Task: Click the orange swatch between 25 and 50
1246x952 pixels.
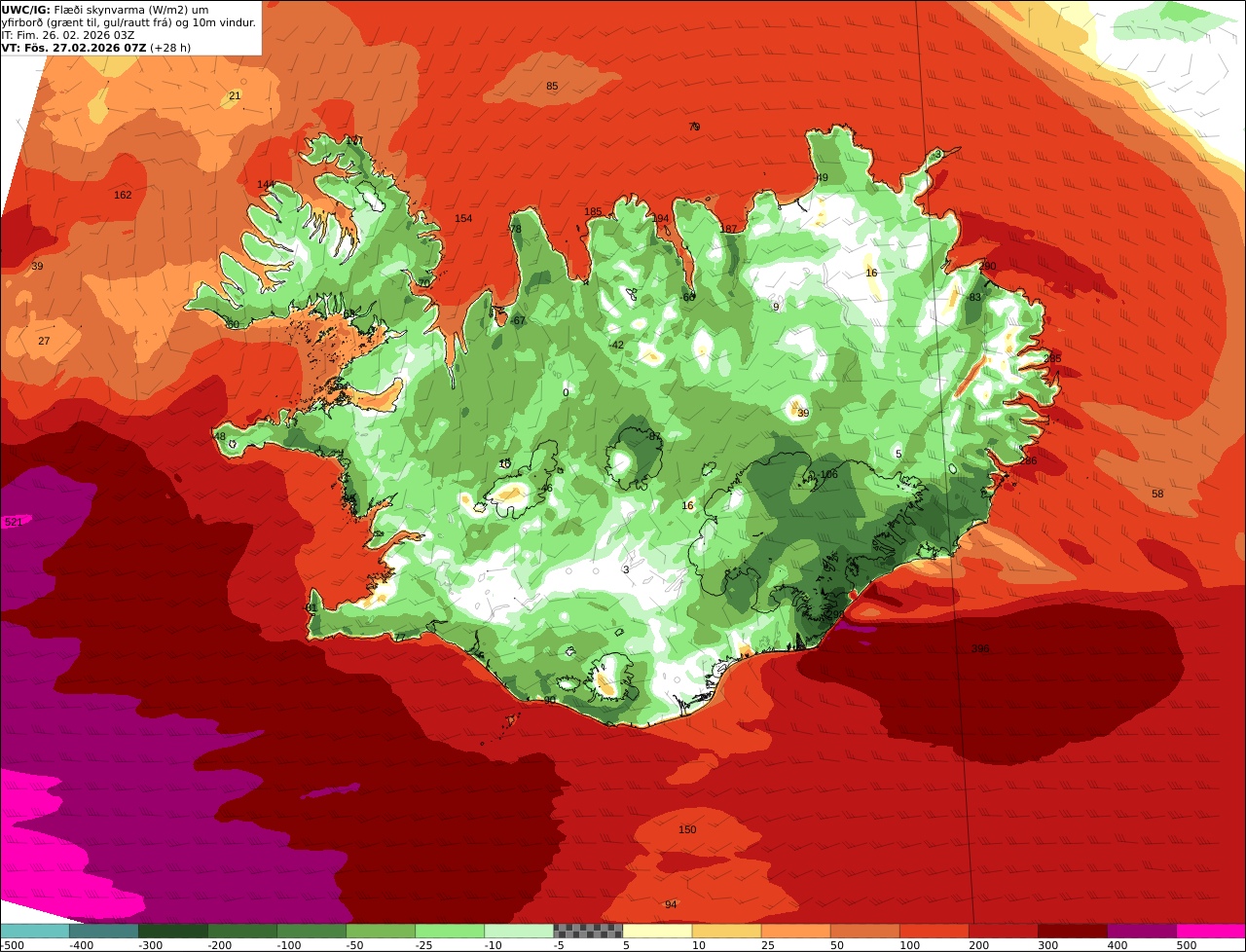Action: click(795, 931)
